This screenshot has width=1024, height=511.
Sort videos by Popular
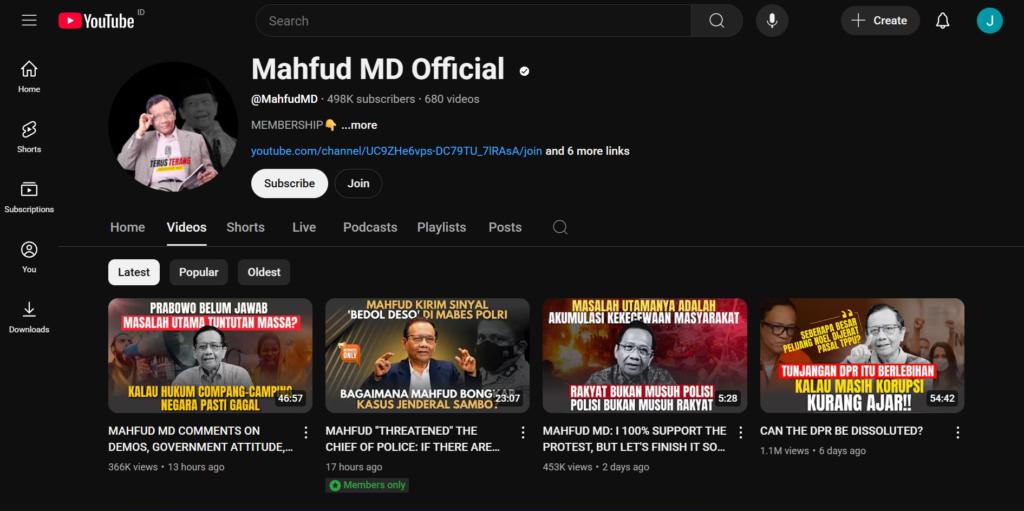[199, 272]
